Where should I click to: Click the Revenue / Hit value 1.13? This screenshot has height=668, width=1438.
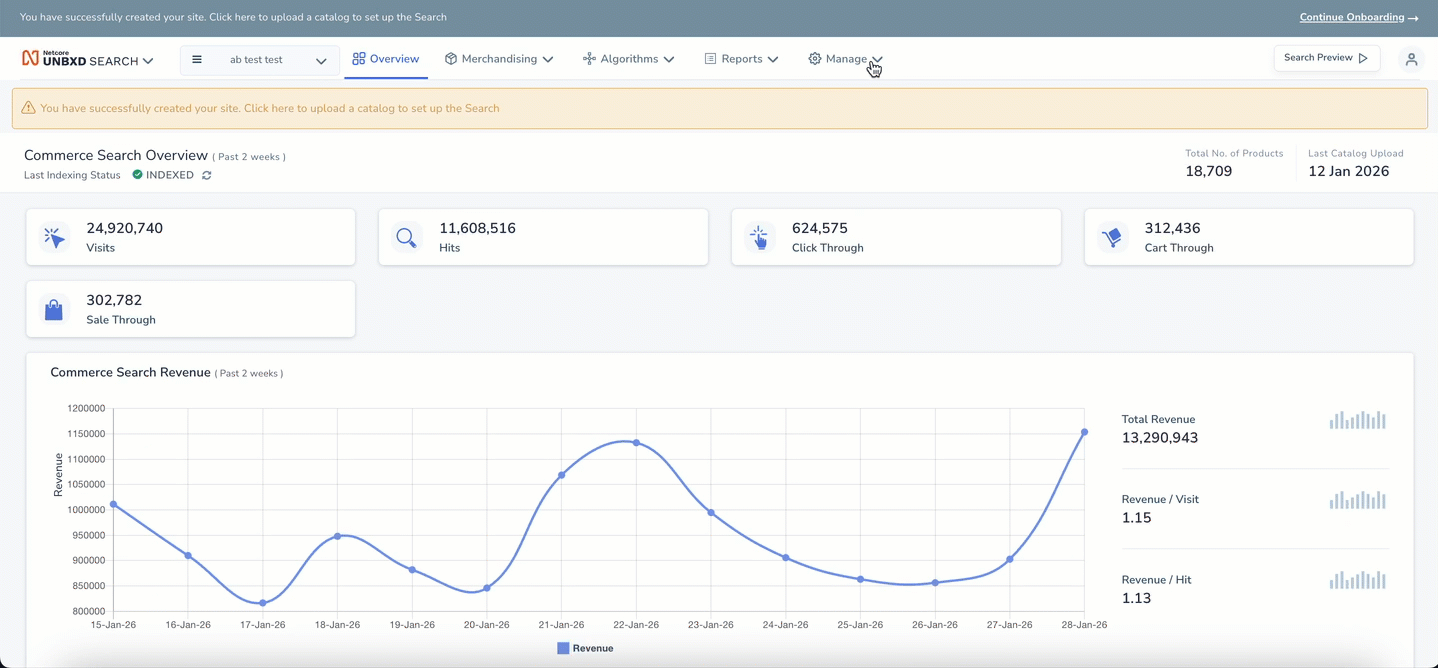pyautogui.click(x=1137, y=598)
